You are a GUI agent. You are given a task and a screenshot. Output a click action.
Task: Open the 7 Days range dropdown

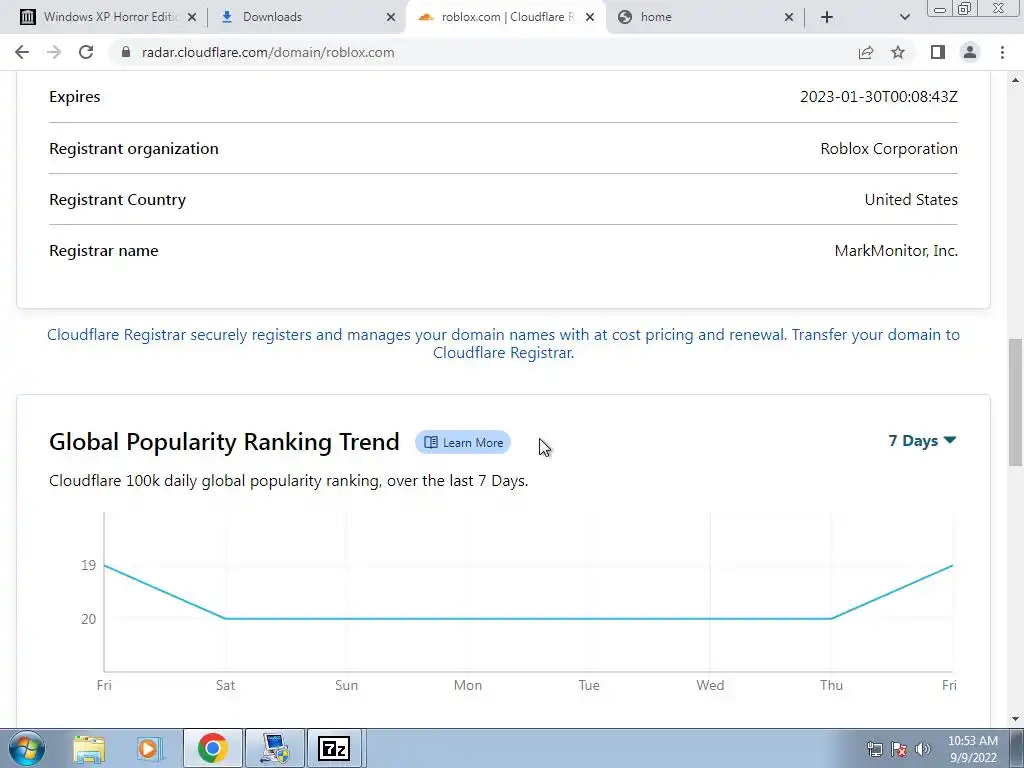(x=922, y=441)
